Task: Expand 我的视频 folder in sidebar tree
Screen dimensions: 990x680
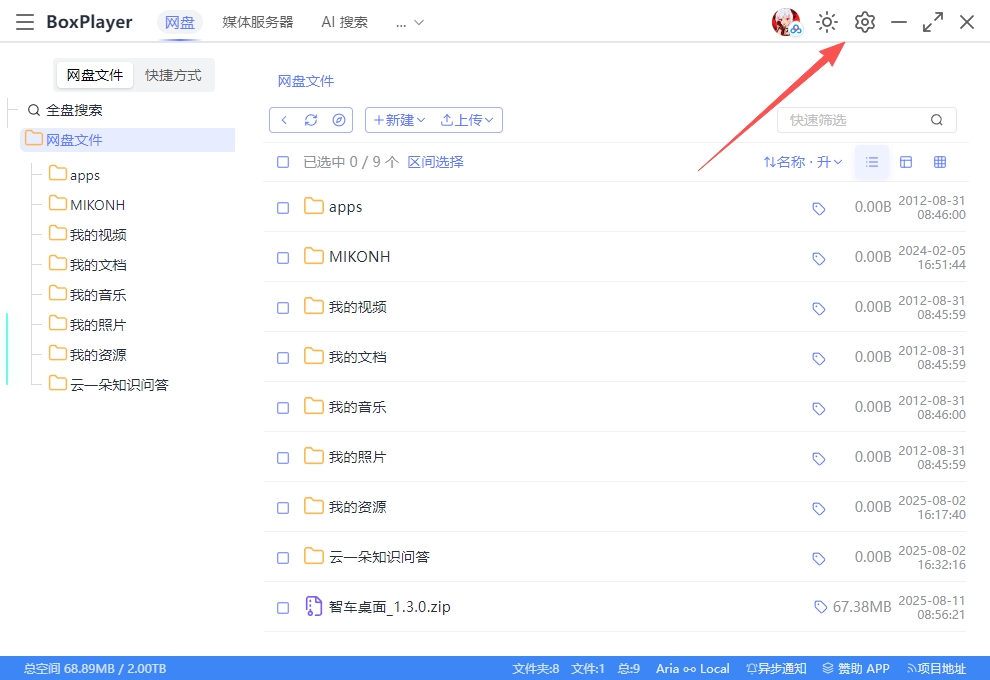Action: tap(88, 235)
